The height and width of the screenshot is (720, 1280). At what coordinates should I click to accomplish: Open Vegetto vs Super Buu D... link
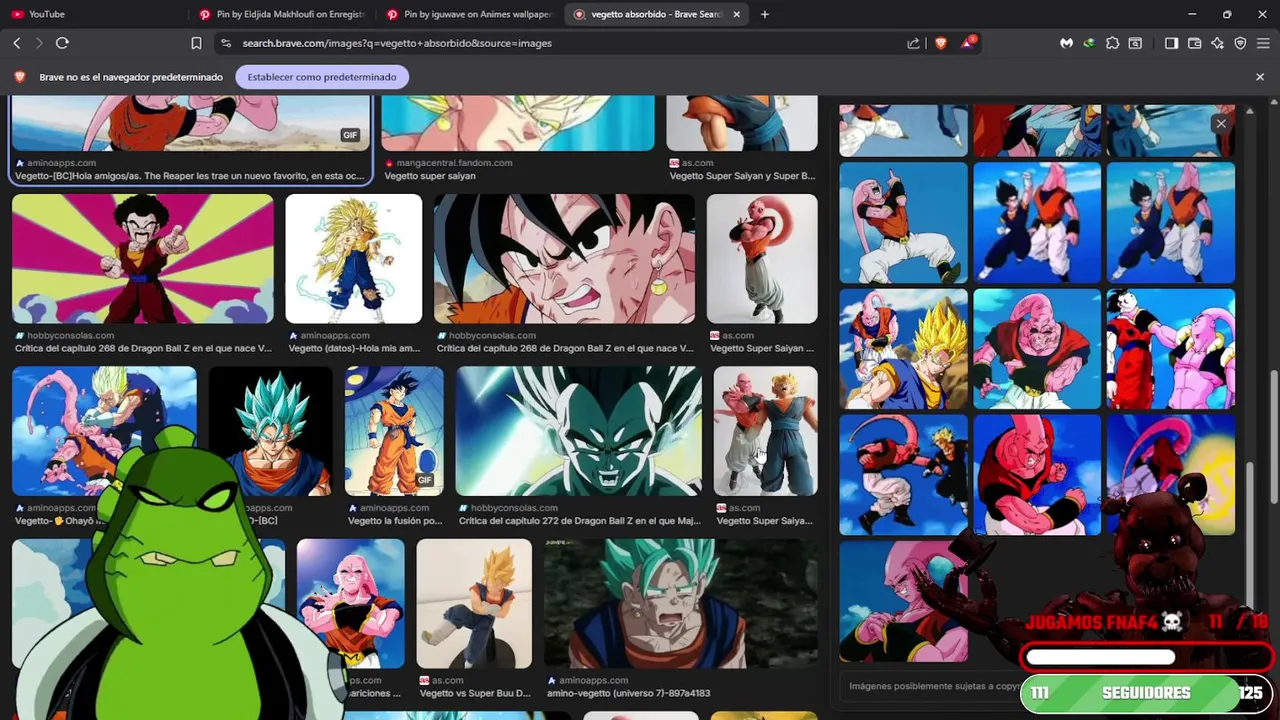pyautogui.click(x=475, y=693)
